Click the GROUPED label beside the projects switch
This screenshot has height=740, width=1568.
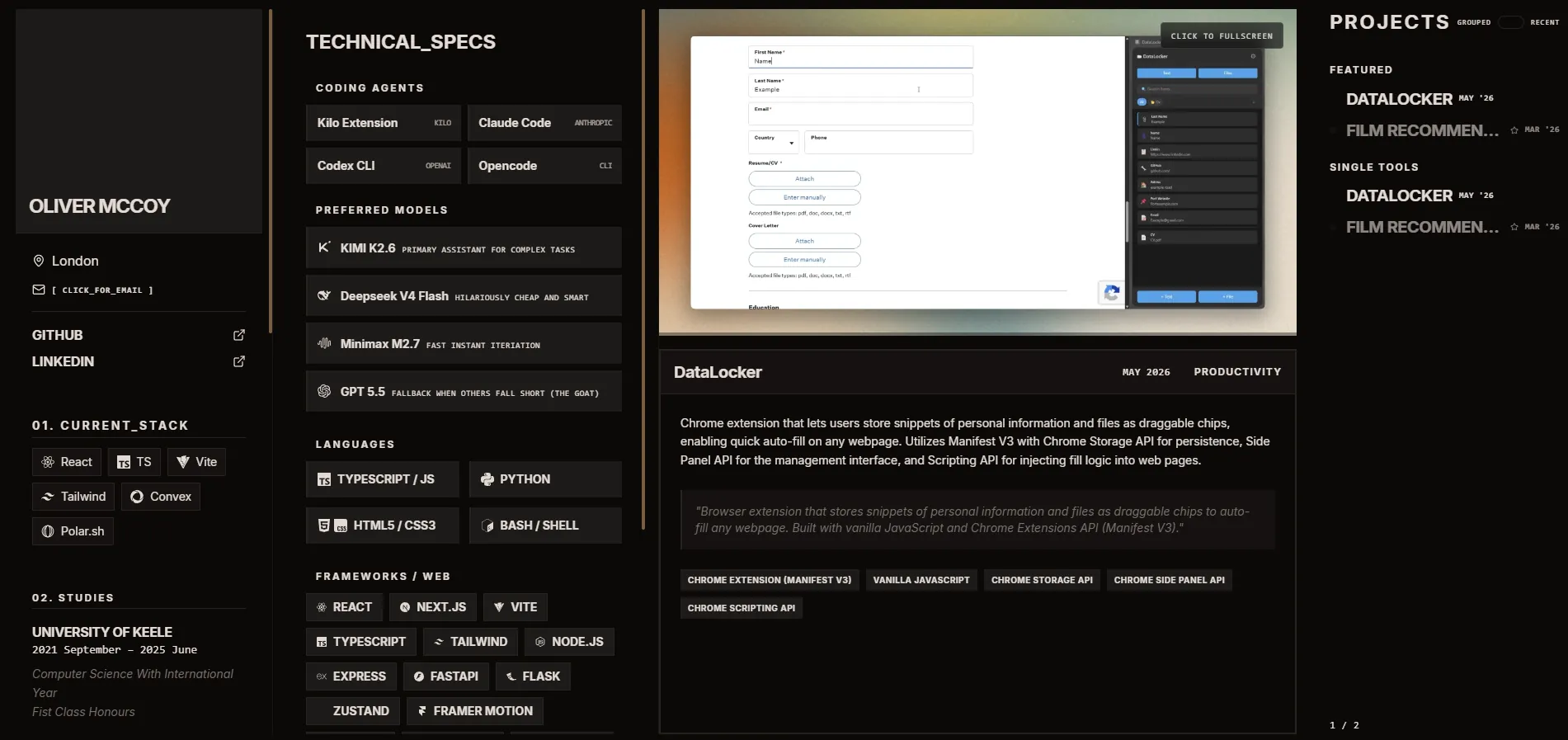(x=1474, y=22)
